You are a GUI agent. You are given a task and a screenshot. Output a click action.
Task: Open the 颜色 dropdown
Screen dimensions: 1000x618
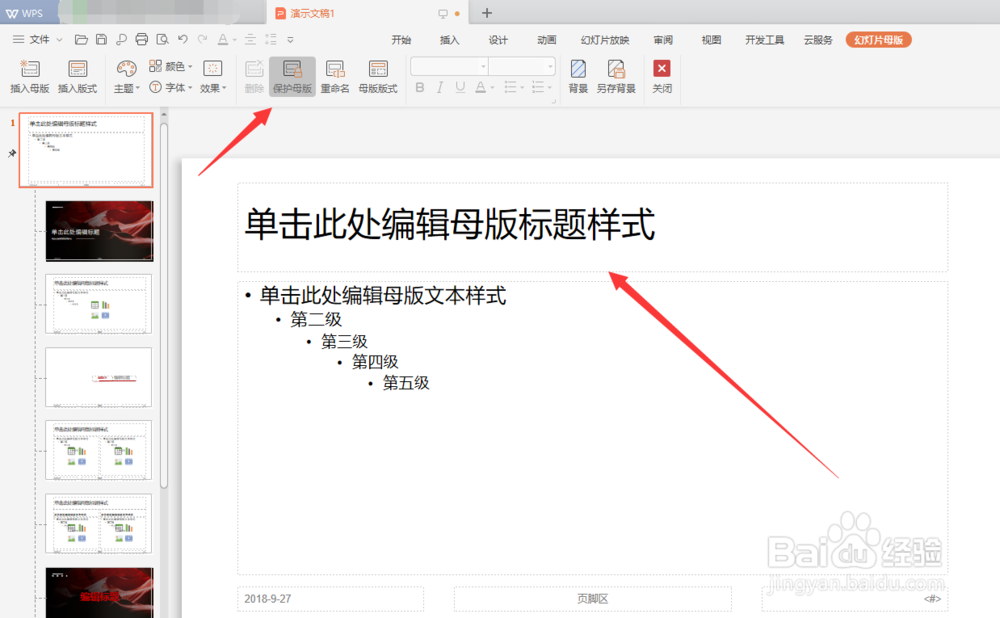(x=170, y=66)
